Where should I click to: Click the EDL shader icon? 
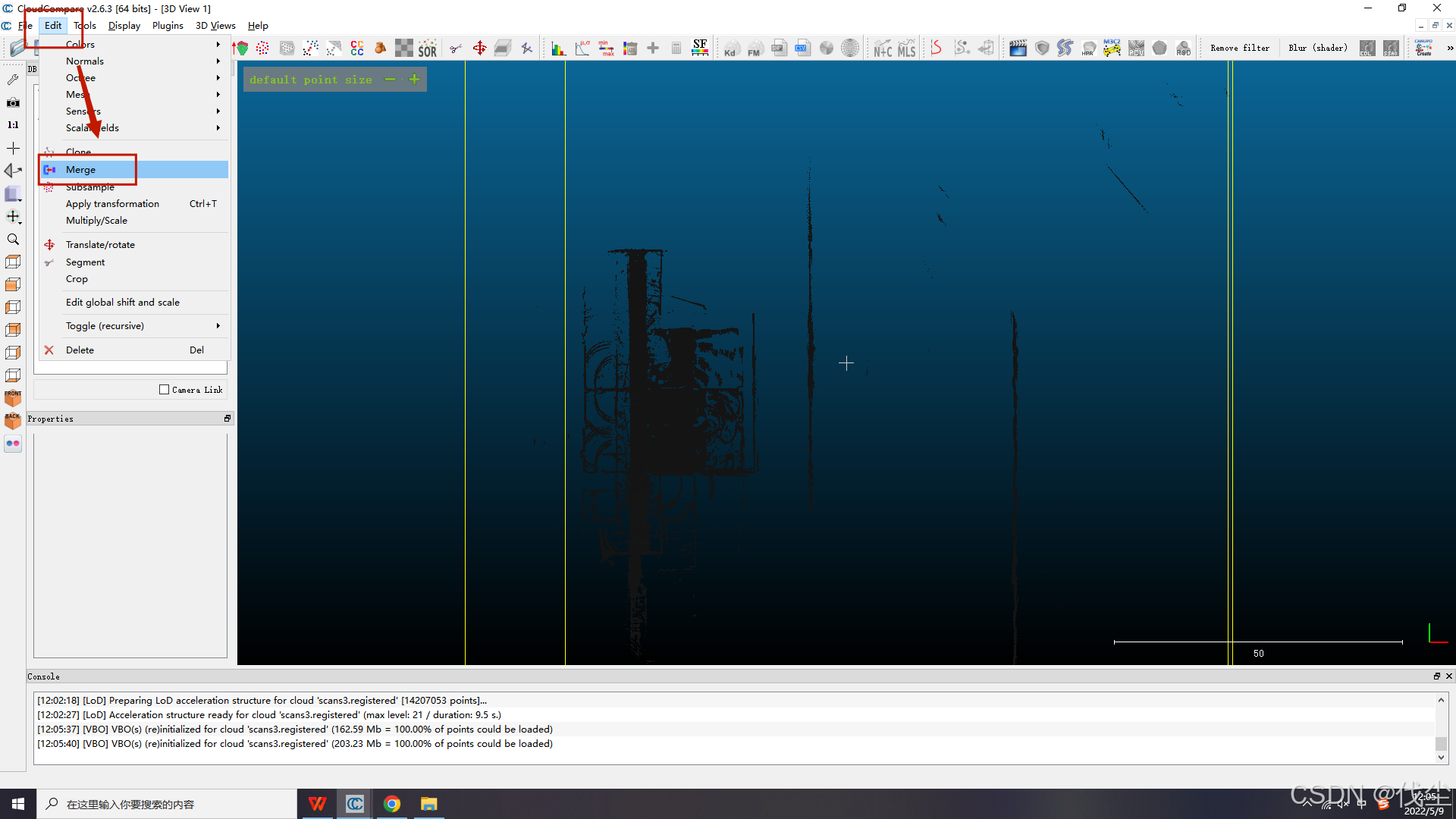tap(1367, 49)
